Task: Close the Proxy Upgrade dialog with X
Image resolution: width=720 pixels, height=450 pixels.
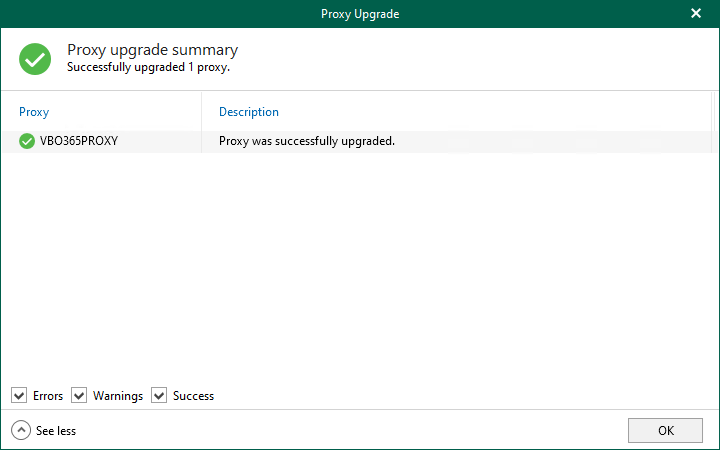Action: [696, 13]
